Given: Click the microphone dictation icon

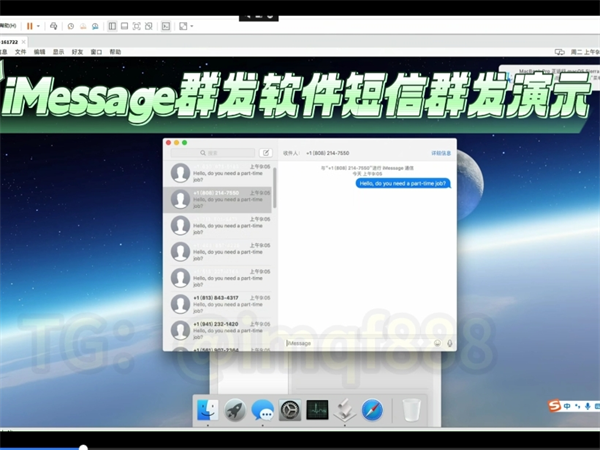Looking at the screenshot, I should 449,343.
